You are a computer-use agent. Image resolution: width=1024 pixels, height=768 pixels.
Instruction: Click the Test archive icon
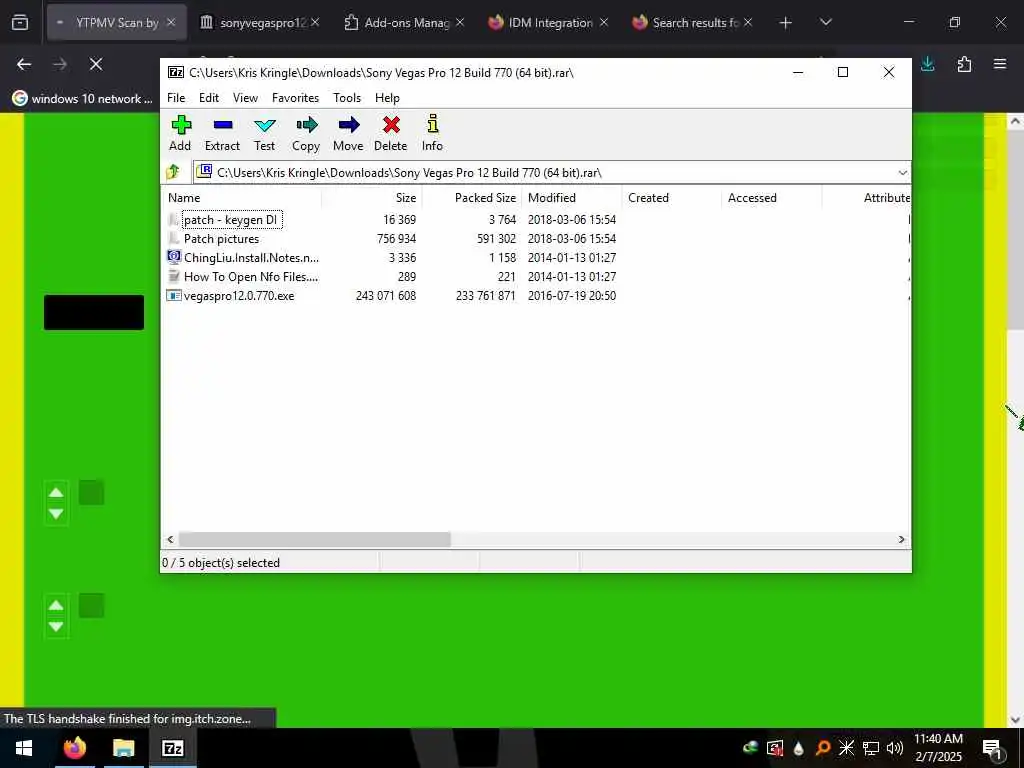264,133
